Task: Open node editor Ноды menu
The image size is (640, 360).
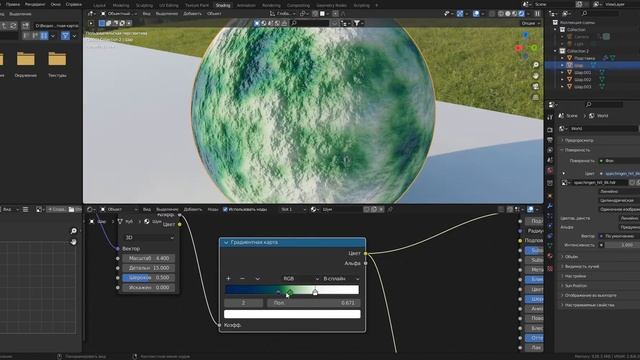Action: pos(213,209)
